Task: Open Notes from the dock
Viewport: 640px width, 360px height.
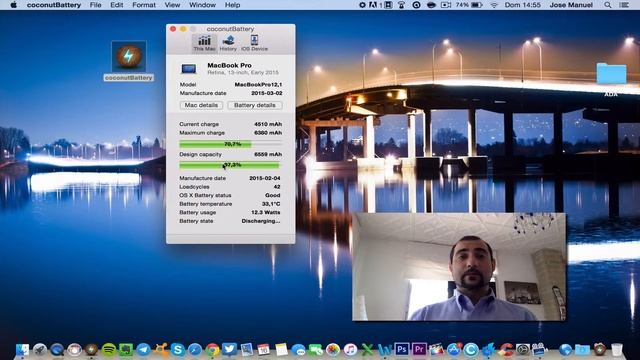Action: [x=281, y=349]
